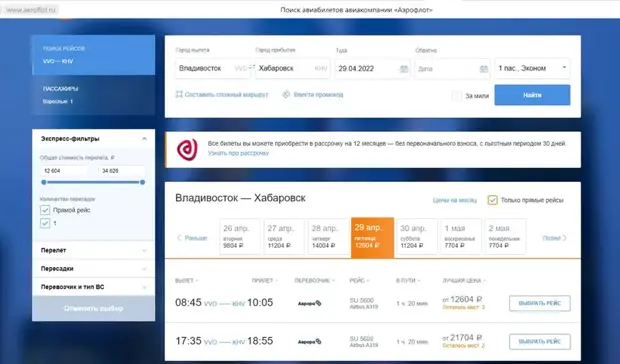This screenshot has height=364, width=620.
Task: Sort flights by Рейс column
Action: (359, 281)
